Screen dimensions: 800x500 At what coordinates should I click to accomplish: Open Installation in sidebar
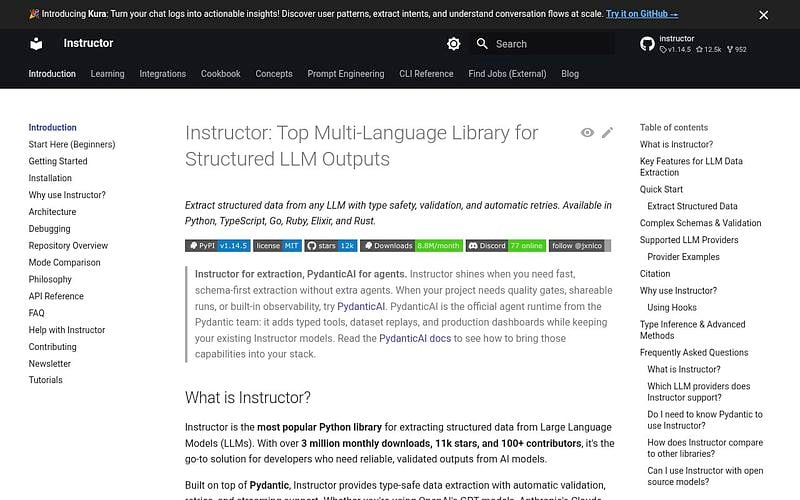pos(50,178)
